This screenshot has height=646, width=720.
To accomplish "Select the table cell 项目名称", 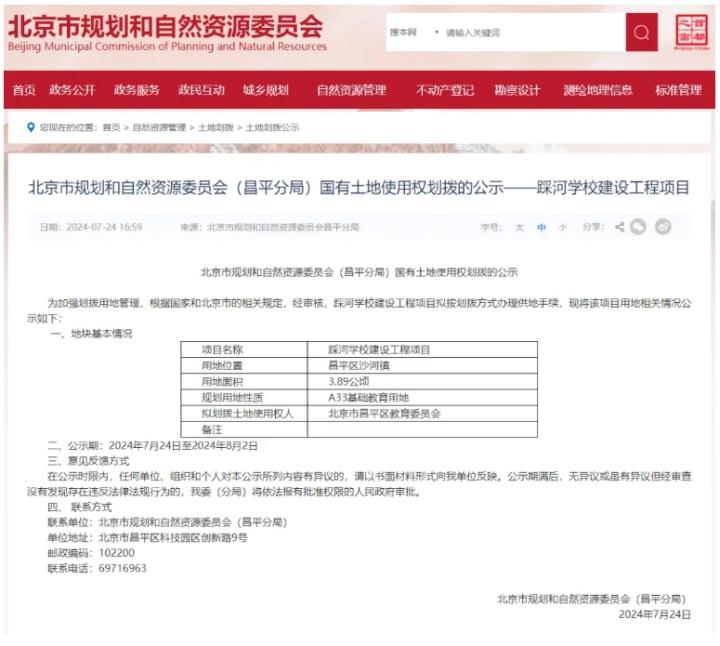I will (x=244, y=350).
